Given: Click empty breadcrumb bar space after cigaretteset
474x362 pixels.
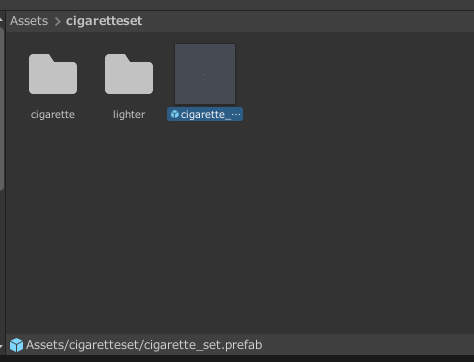Looking at the screenshot, I should point(307,21).
